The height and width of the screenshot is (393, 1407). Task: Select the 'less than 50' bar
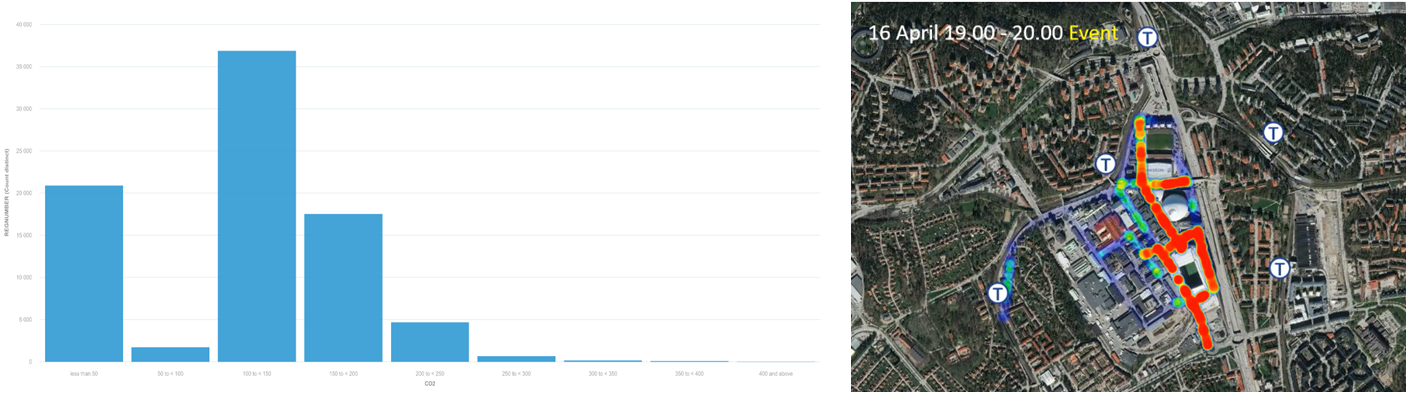84,273
